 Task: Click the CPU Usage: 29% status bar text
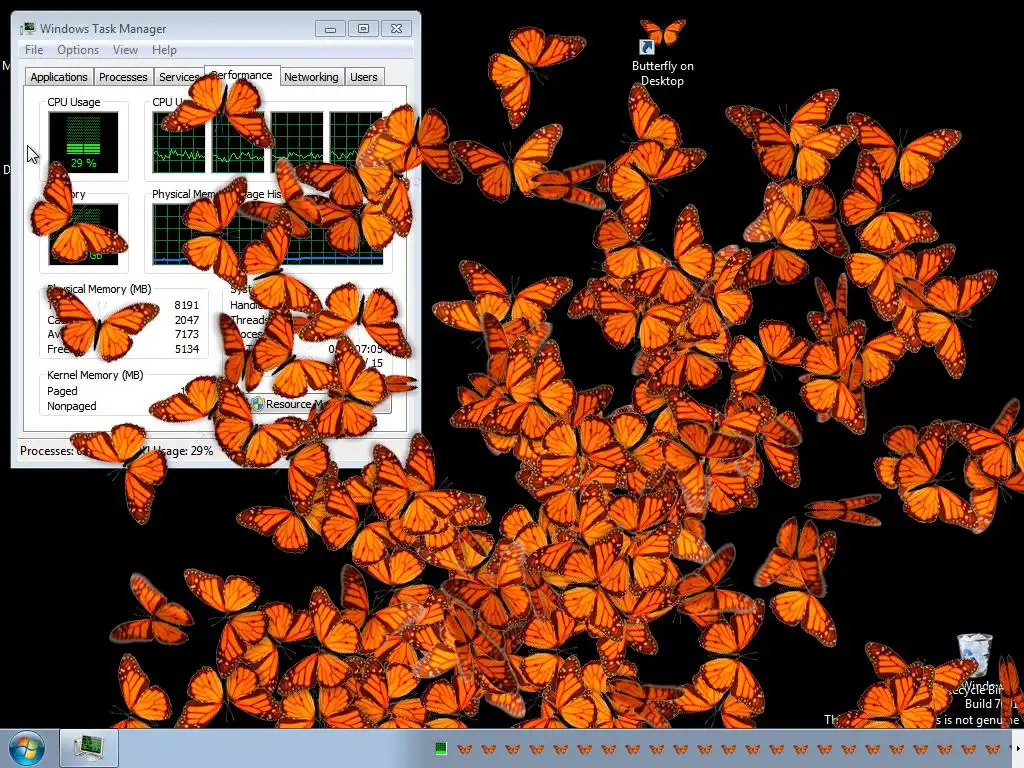click(172, 451)
